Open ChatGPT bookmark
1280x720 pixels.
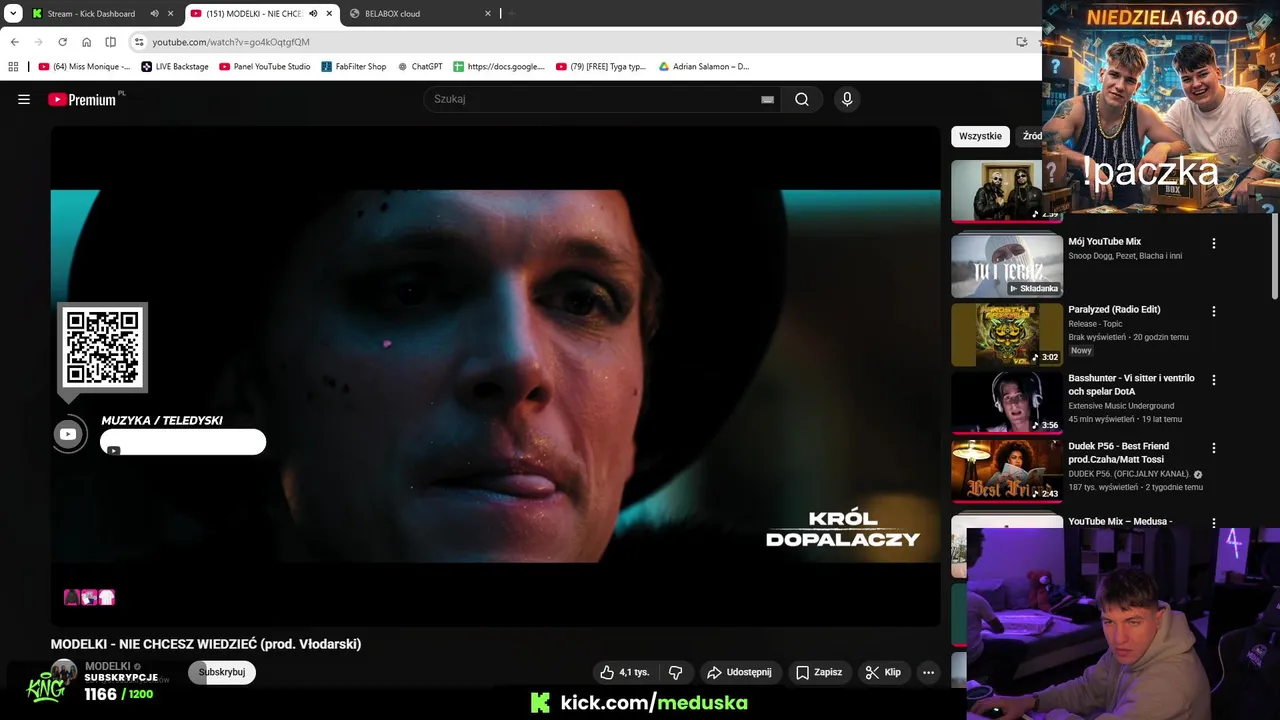tap(420, 67)
